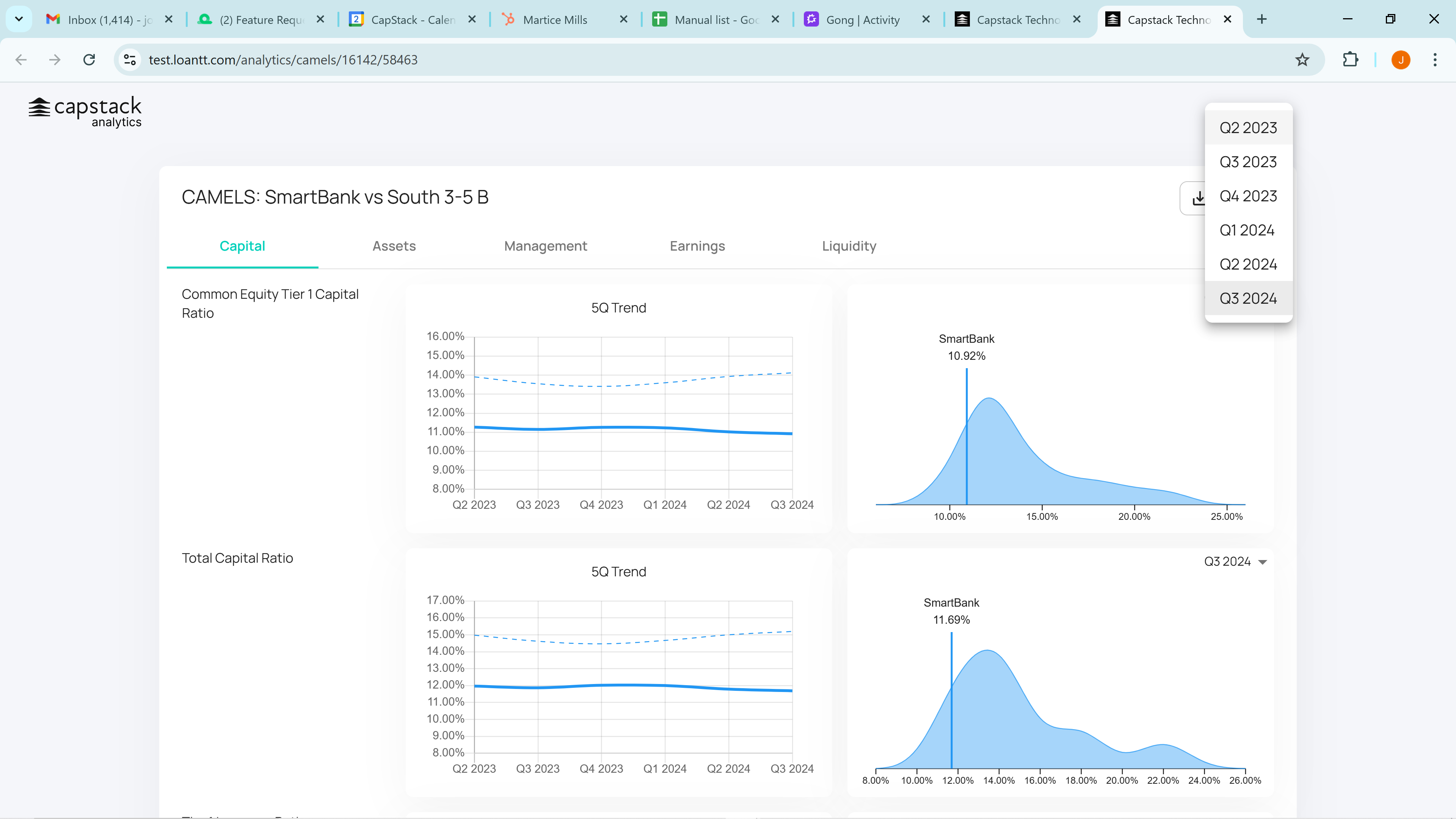Image resolution: width=1456 pixels, height=819 pixels.
Task: Open the Chrome profile avatar J
Action: [1401, 60]
